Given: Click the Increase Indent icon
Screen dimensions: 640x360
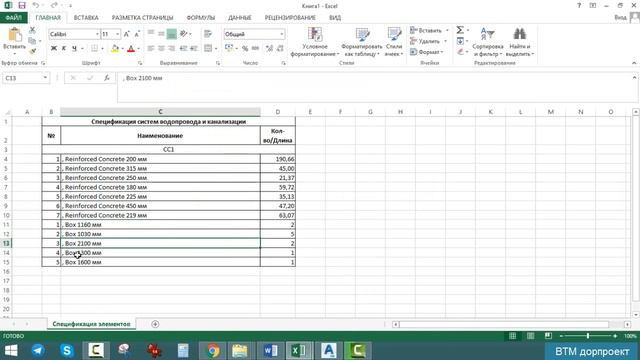Looking at the screenshot, I should (x=194, y=49).
